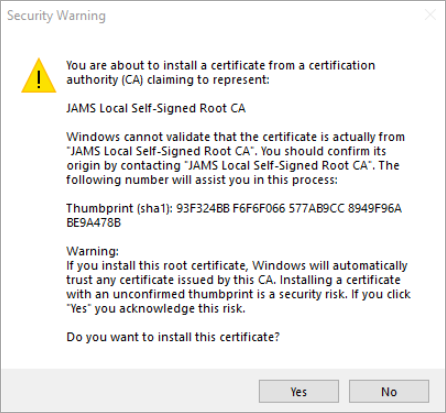This screenshot has height=413, width=446.
Task: Confirm certificate installation with Yes button
Action: click(x=299, y=391)
